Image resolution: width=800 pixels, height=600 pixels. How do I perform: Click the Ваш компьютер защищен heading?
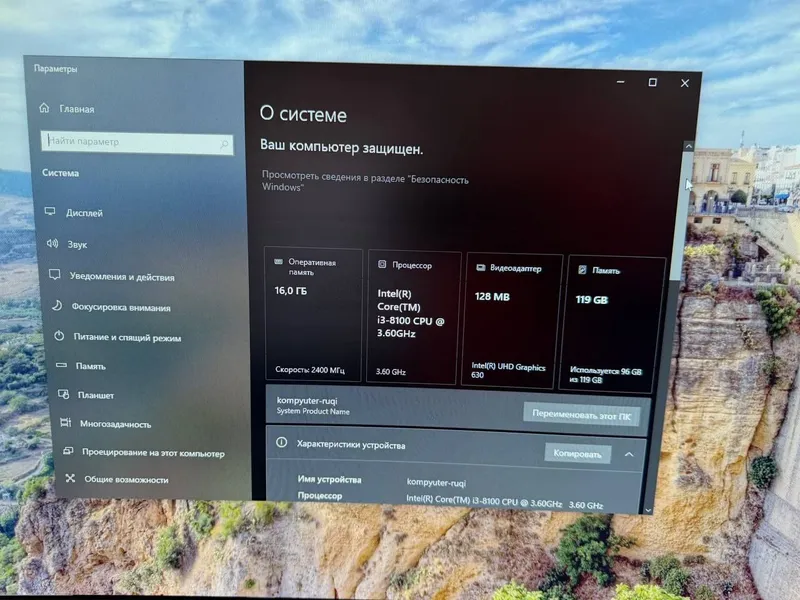(341, 147)
